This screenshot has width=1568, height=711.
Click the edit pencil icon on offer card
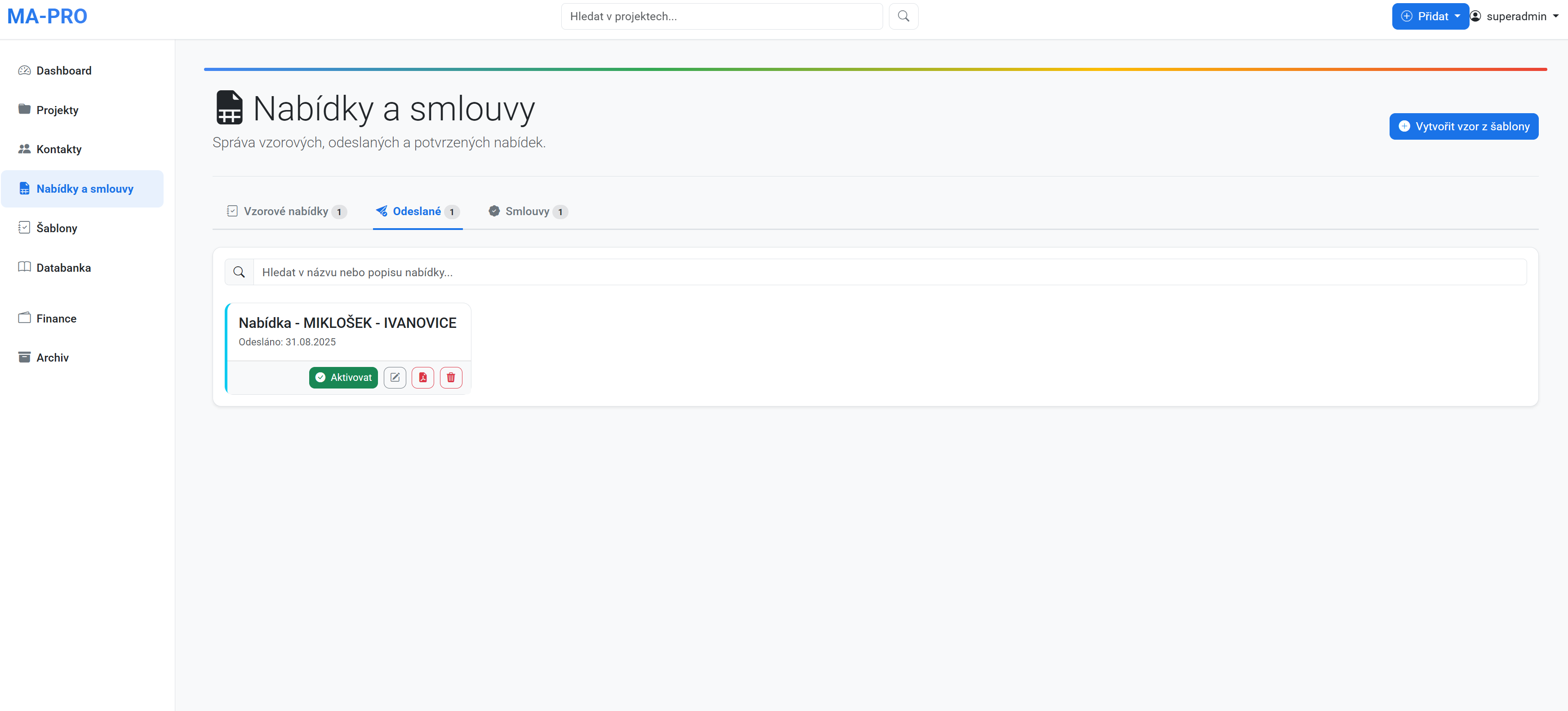[x=395, y=377]
